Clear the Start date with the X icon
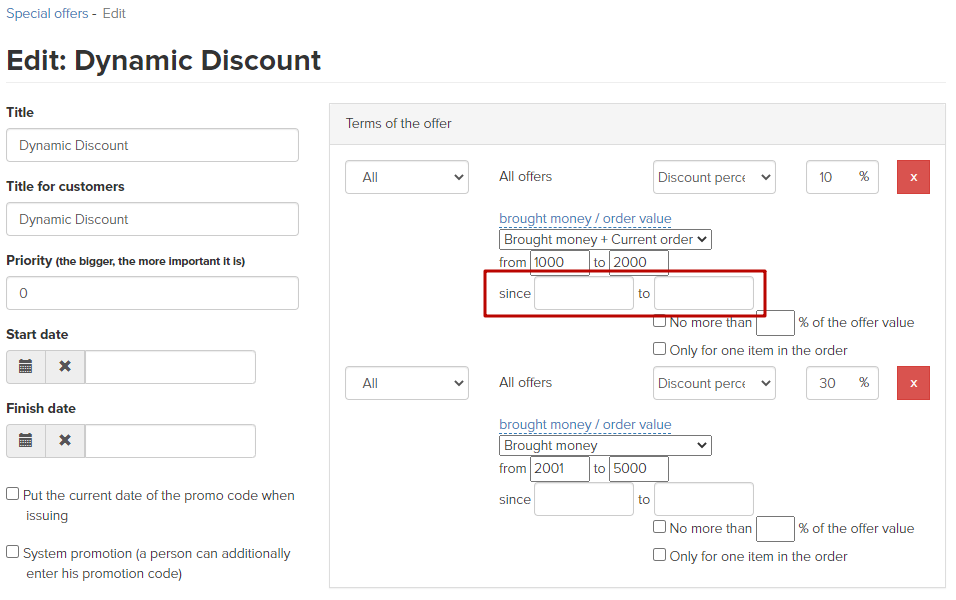The image size is (956, 600). click(x=65, y=367)
